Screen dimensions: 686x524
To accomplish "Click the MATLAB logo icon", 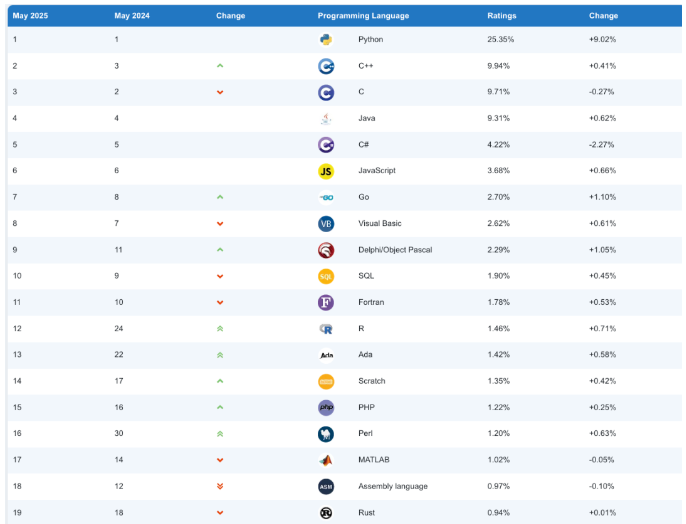I will [x=326, y=460].
